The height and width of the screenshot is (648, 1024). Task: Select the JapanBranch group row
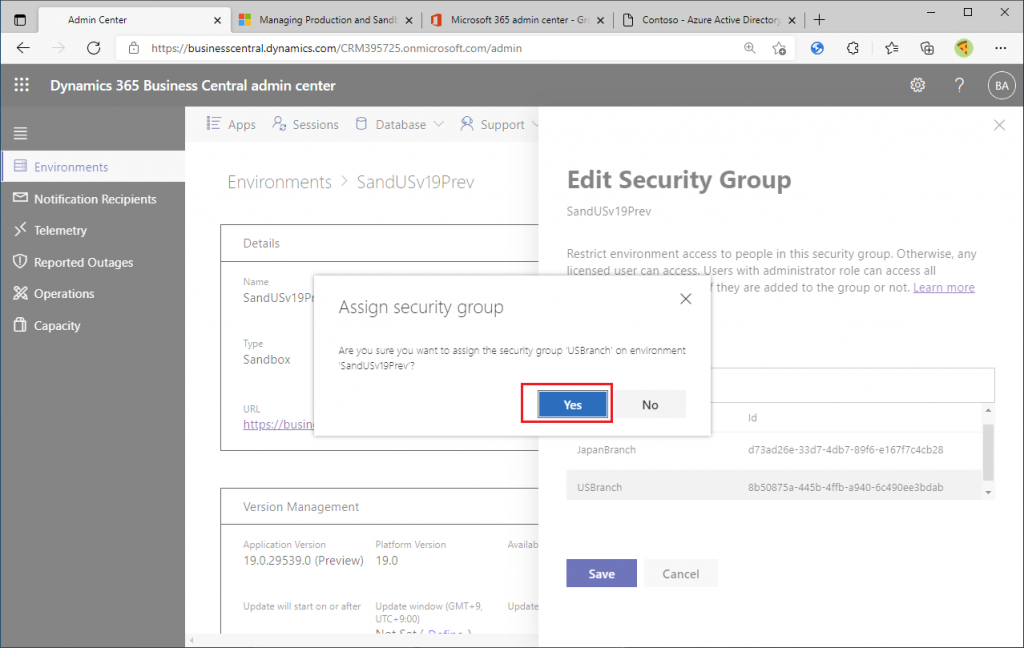(x=774, y=449)
